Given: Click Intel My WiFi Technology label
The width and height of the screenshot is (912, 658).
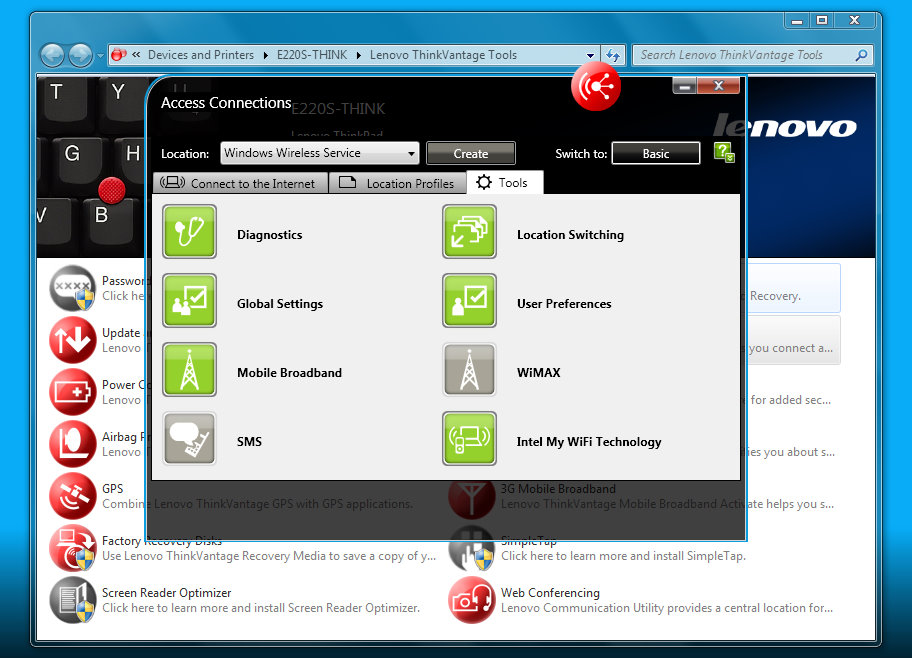Looking at the screenshot, I should [x=589, y=442].
